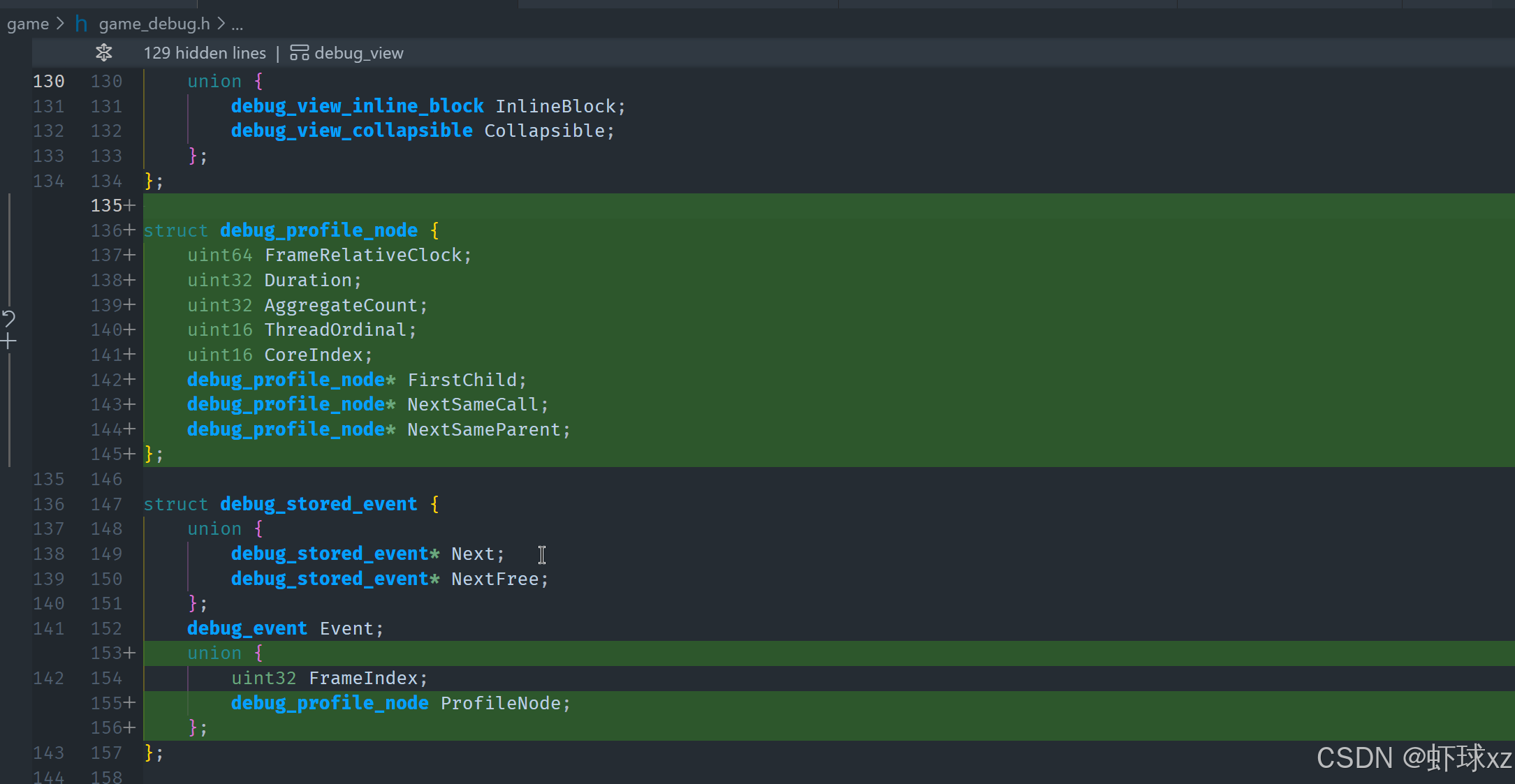1515x784 pixels.
Task: Click the debug_view symbol structure icon
Action: (x=299, y=53)
